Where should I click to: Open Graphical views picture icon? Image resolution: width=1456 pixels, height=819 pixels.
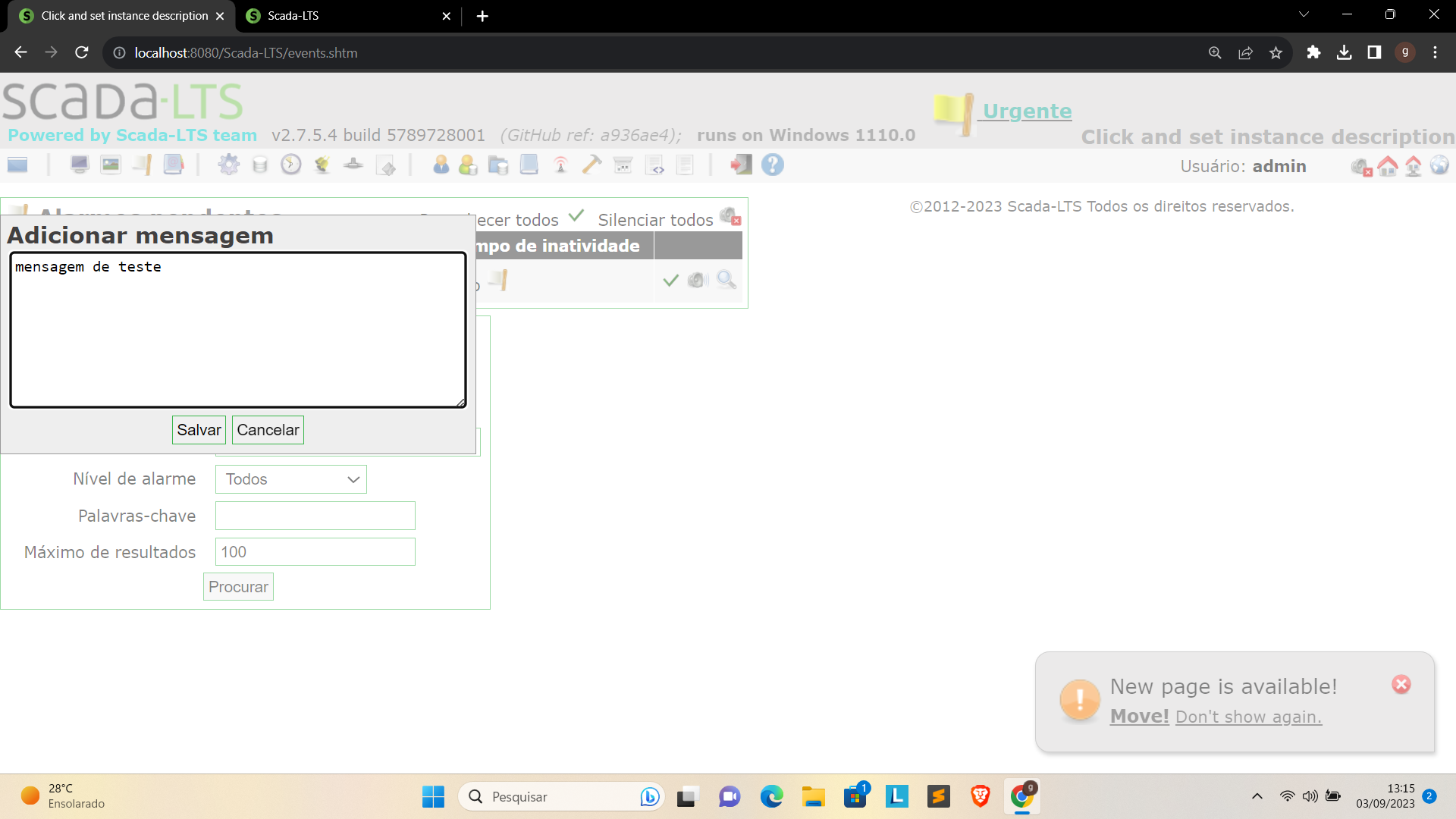(x=110, y=165)
